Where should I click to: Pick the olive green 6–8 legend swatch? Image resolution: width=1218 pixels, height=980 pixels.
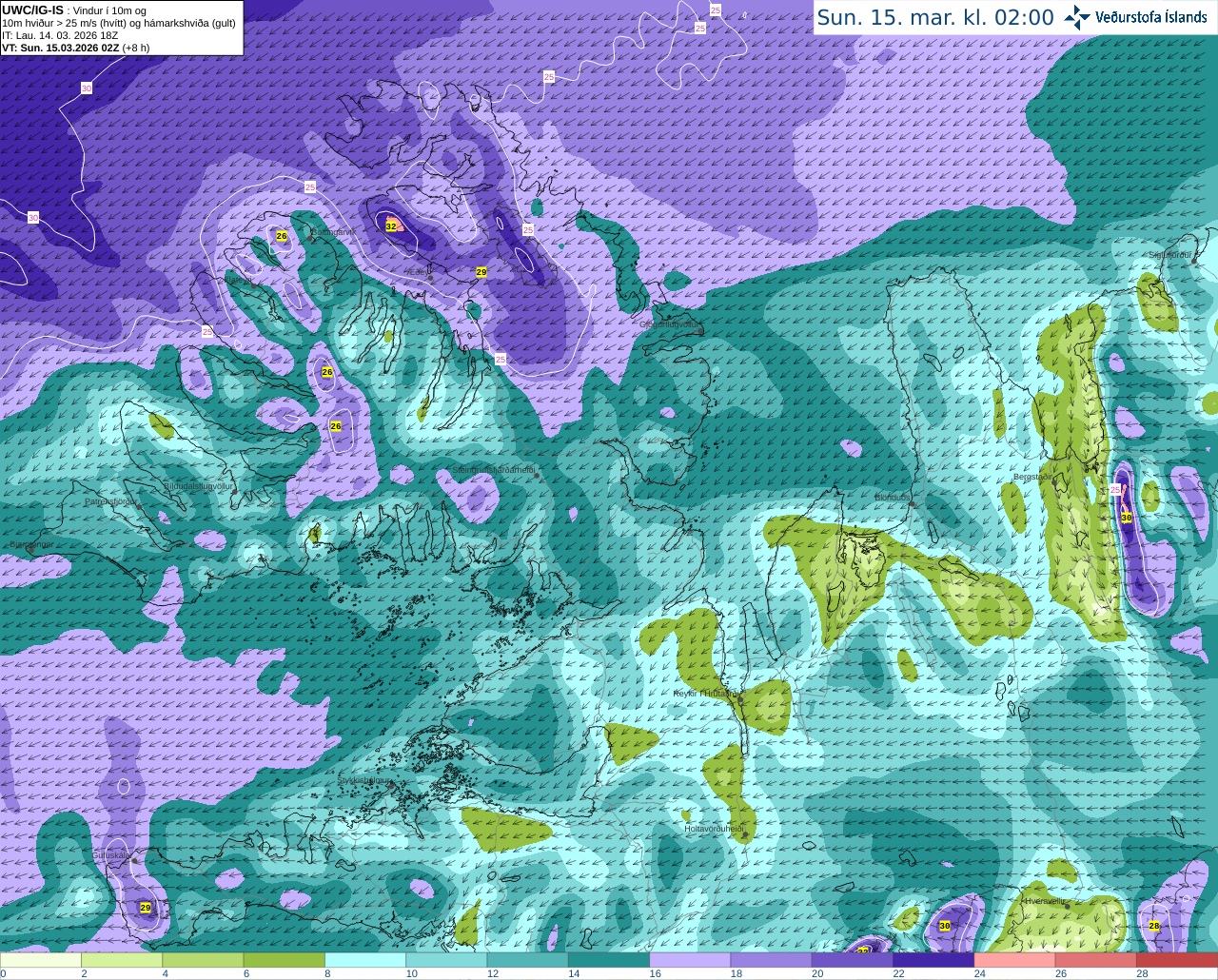pyautogui.click(x=285, y=960)
